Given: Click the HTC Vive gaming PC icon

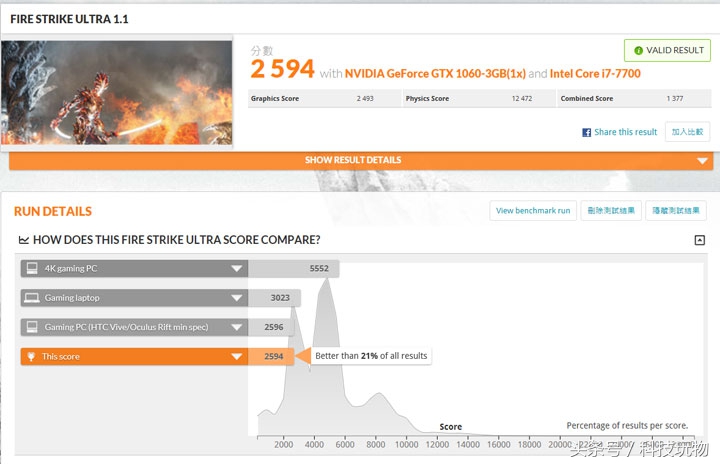Looking at the screenshot, I should [32, 327].
